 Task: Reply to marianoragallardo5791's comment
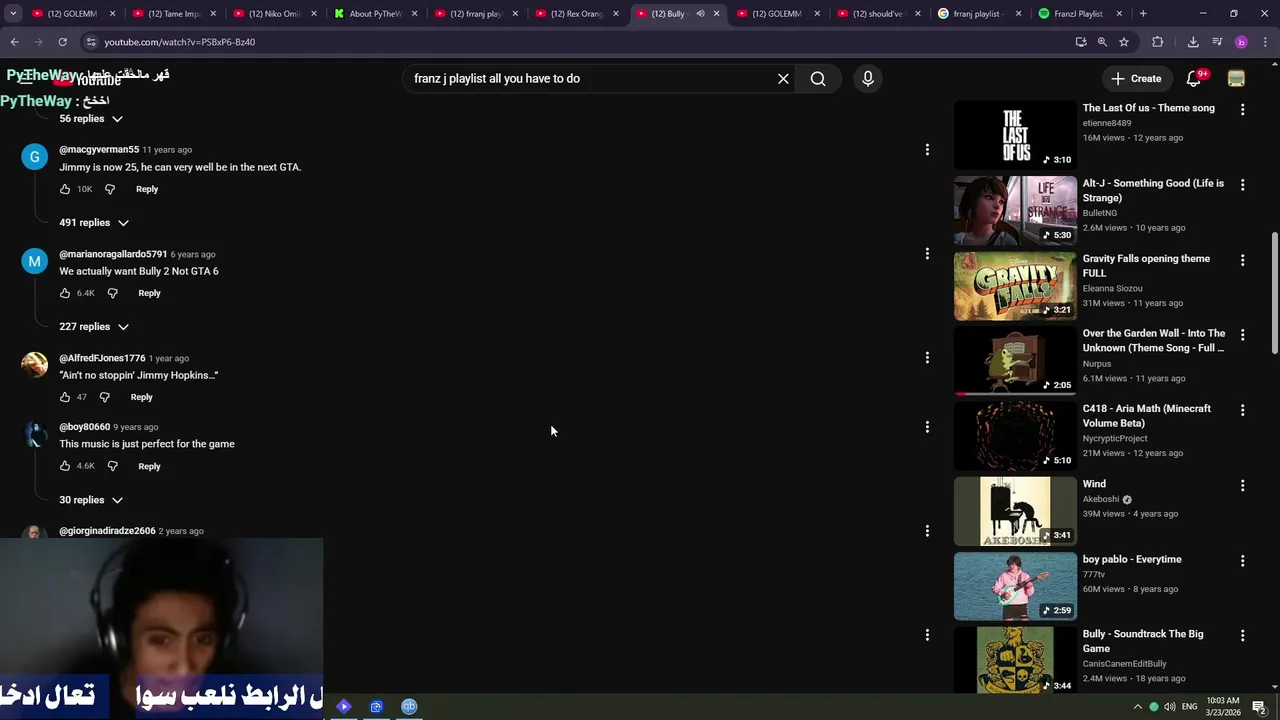(x=149, y=293)
